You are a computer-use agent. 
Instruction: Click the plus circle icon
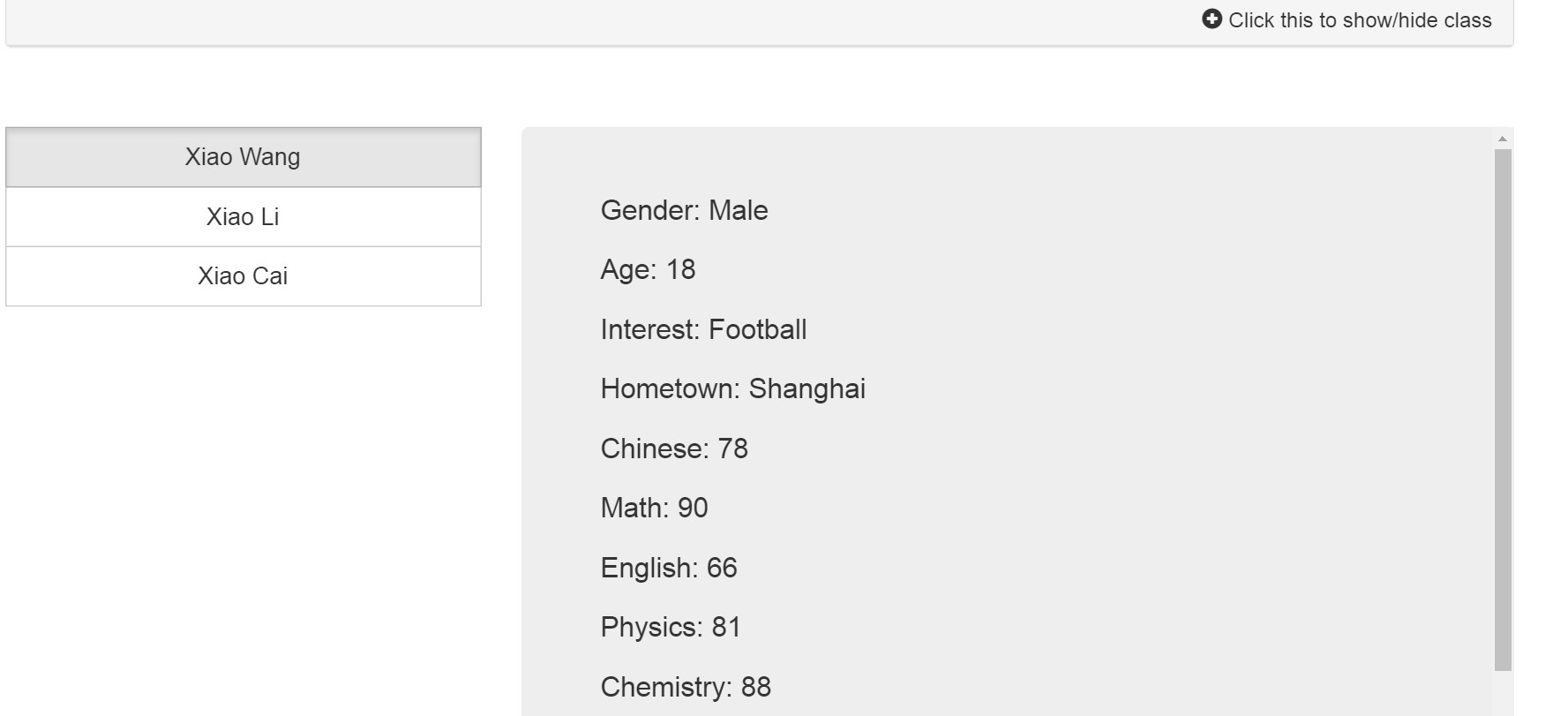[1212, 19]
